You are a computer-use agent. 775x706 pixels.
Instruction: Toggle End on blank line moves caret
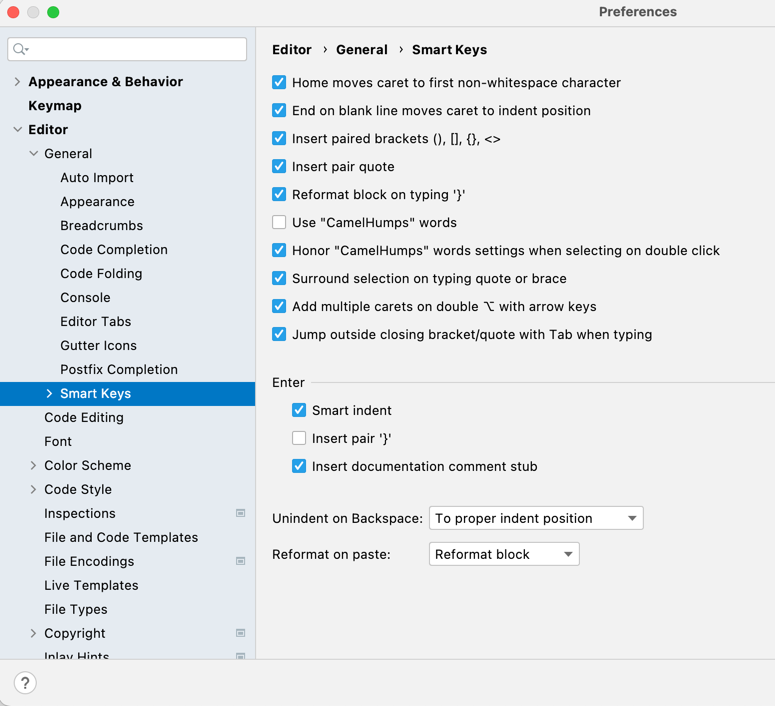[279, 110]
